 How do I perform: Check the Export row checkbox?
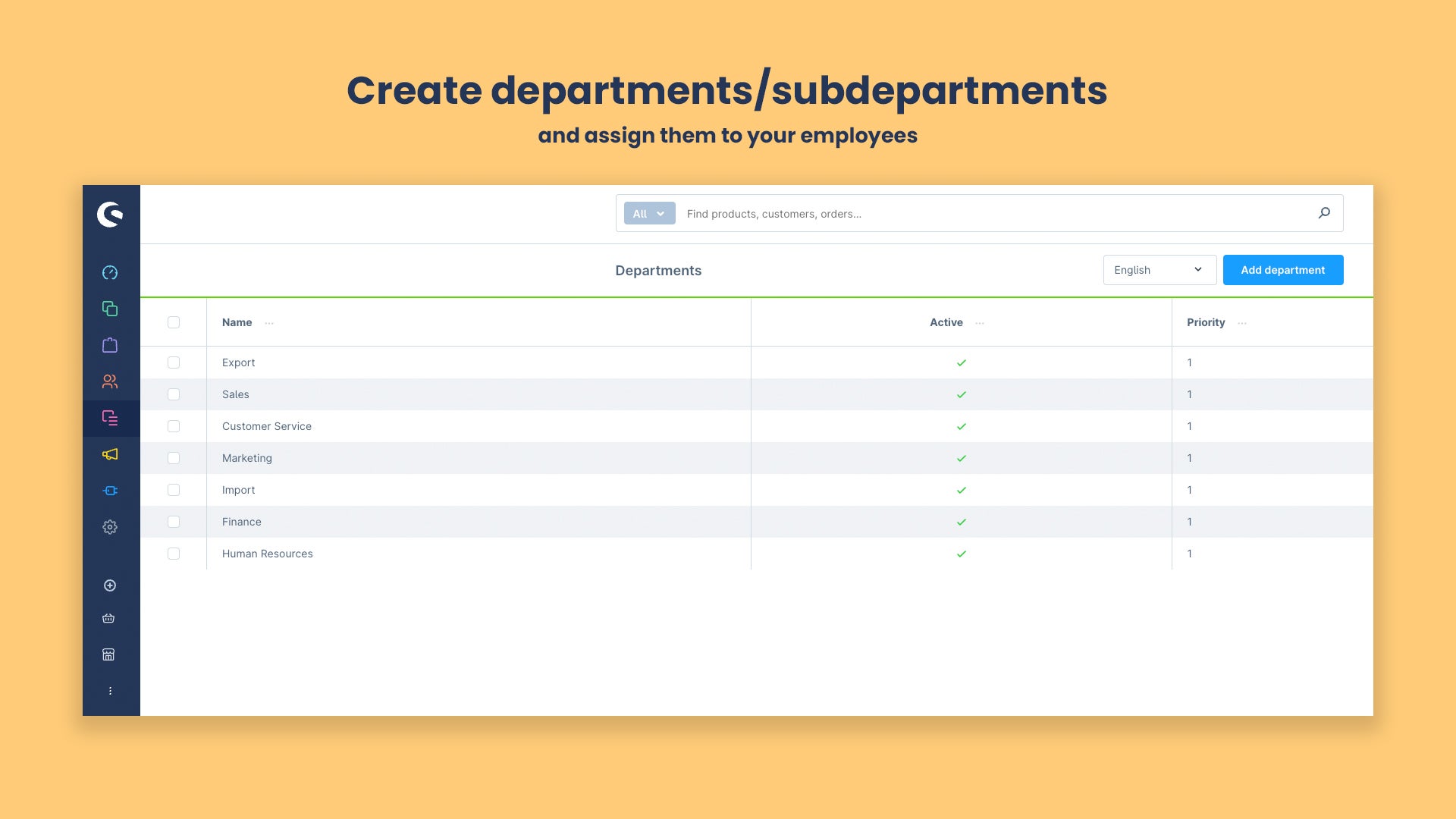[174, 362]
